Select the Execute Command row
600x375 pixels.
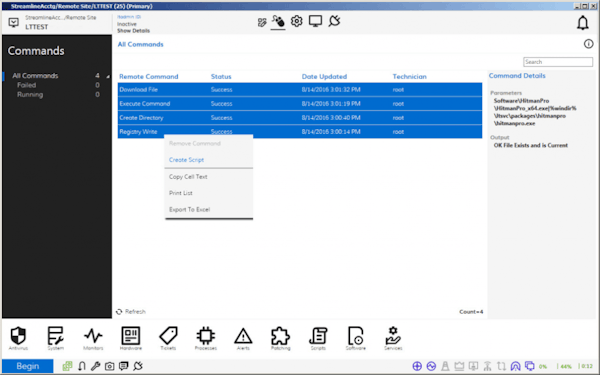(300, 104)
